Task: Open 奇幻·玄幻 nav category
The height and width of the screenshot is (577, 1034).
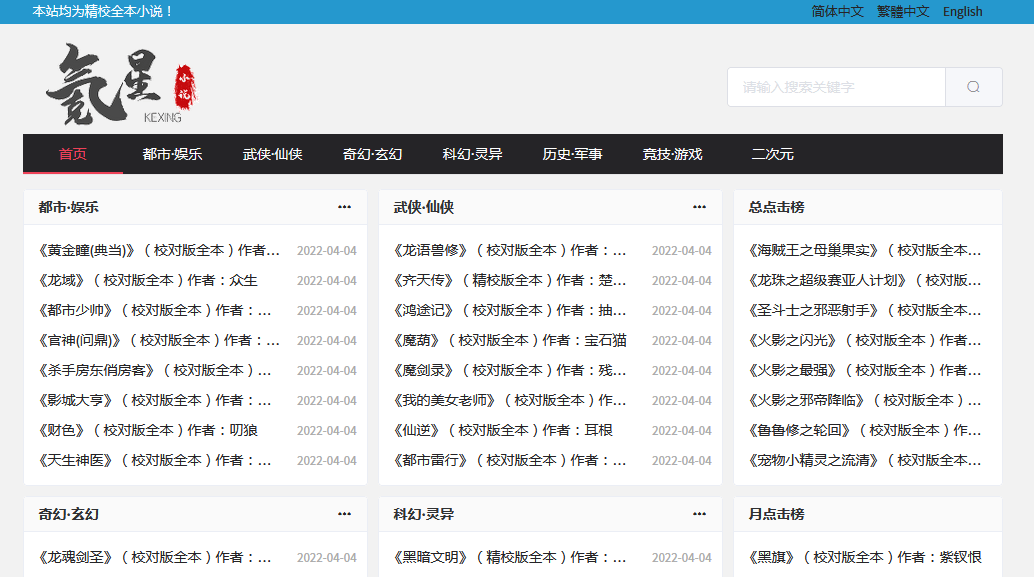Action: [373, 154]
